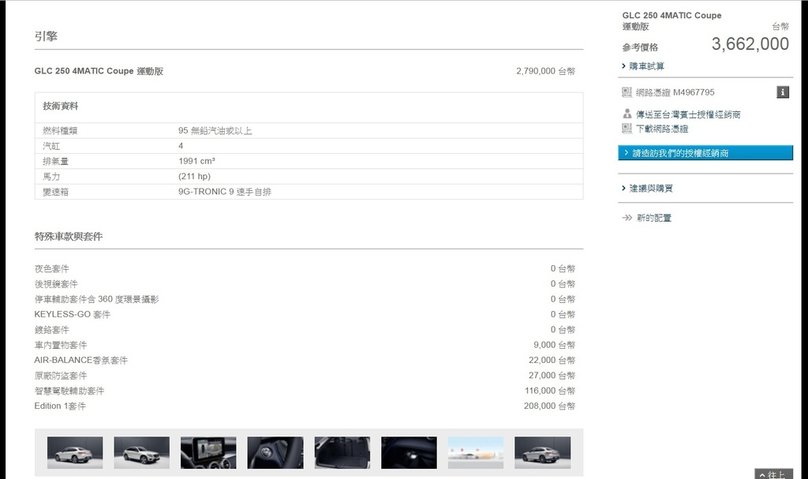Open fourth thumbnail showing keyless start button
The height and width of the screenshot is (479, 808).
tap(275, 453)
